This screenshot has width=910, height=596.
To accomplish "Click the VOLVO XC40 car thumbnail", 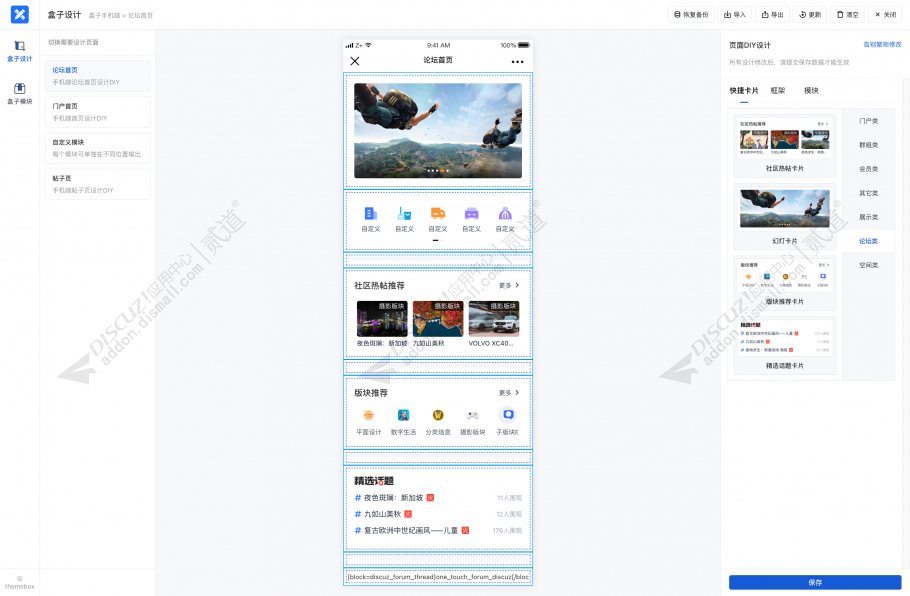I will [494, 319].
